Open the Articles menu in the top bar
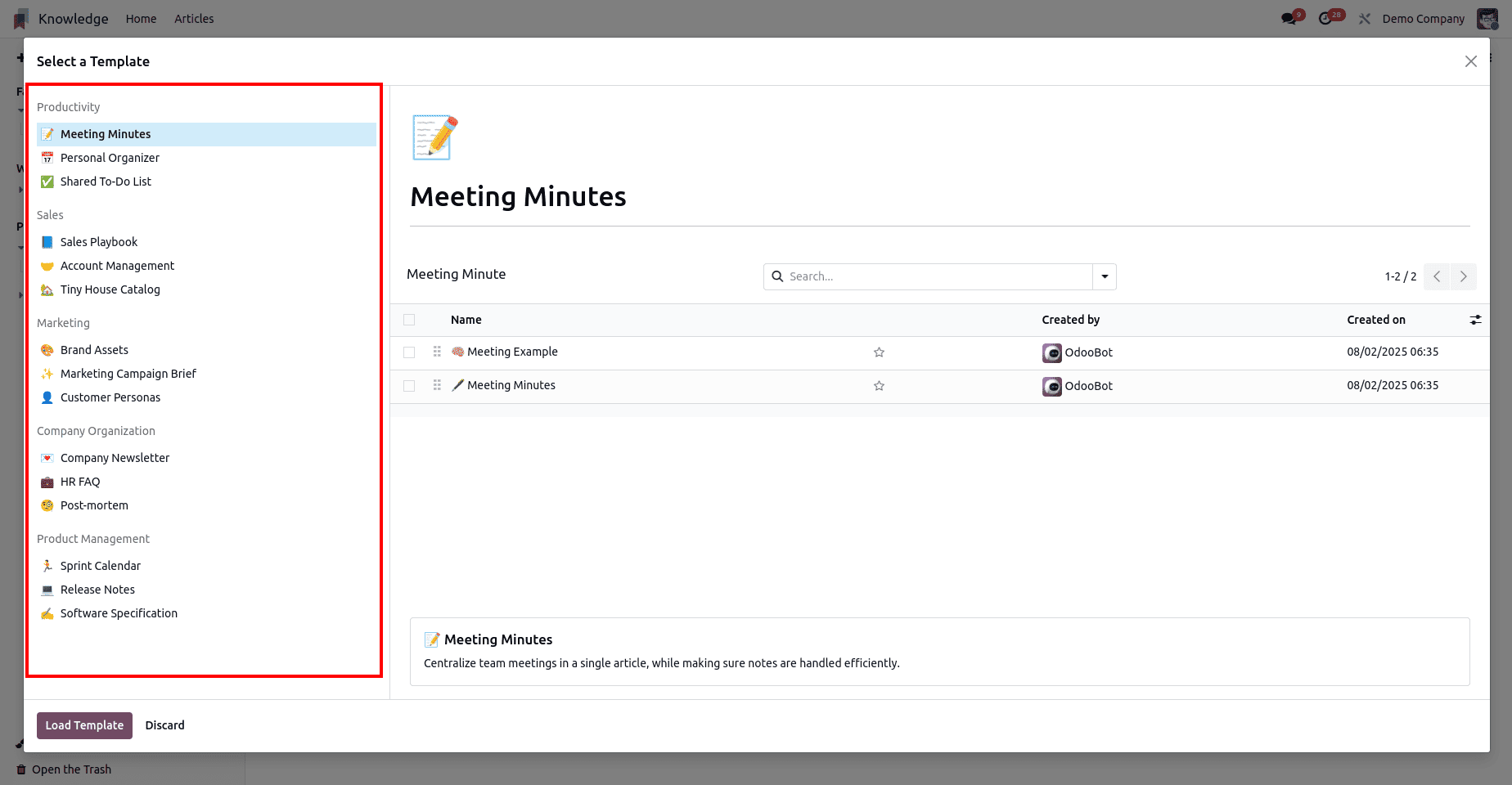This screenshot has height=785, width=1512. 194,18
